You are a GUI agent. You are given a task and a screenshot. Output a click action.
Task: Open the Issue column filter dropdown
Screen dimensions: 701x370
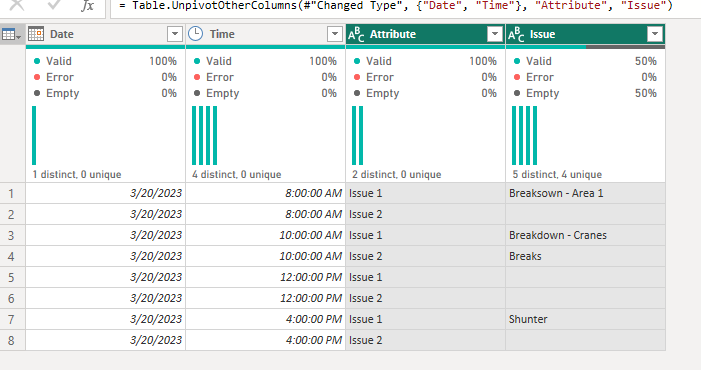[x=655, y=34]
